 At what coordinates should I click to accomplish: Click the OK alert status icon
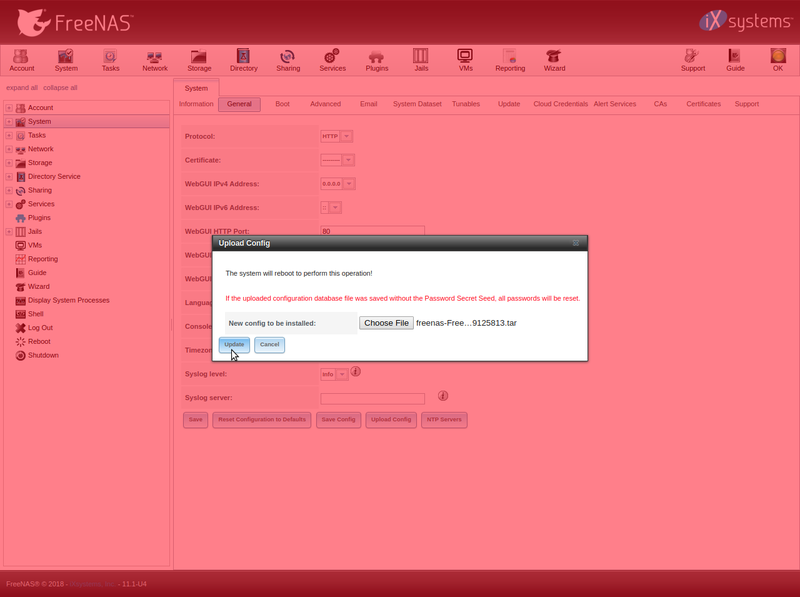click(778, 60)
